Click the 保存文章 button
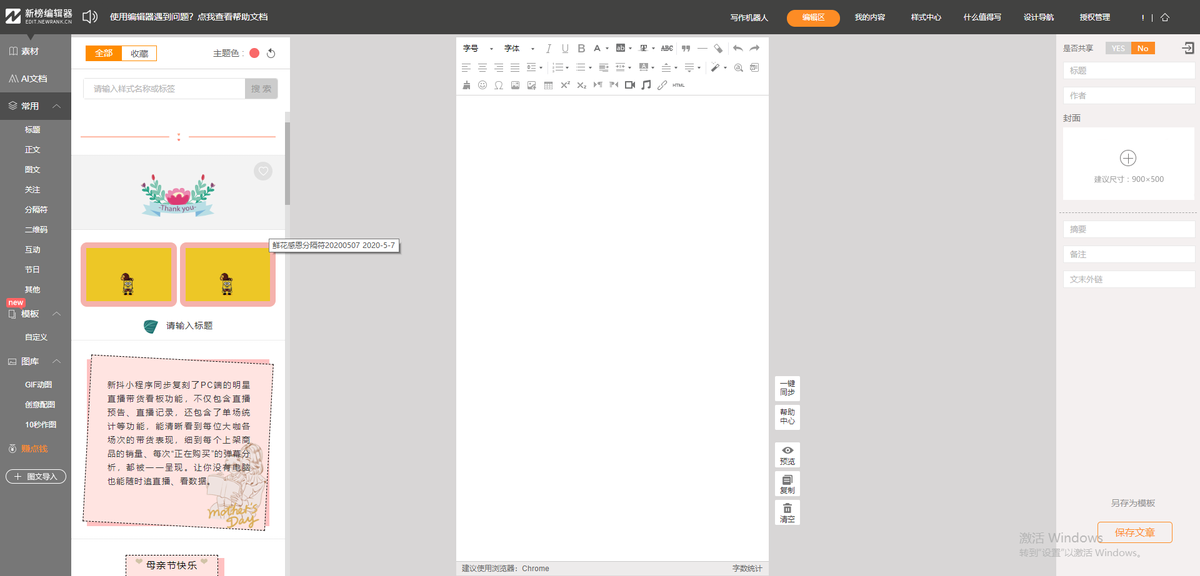The image size is (1200, 576). click(x=1134, y=532)
